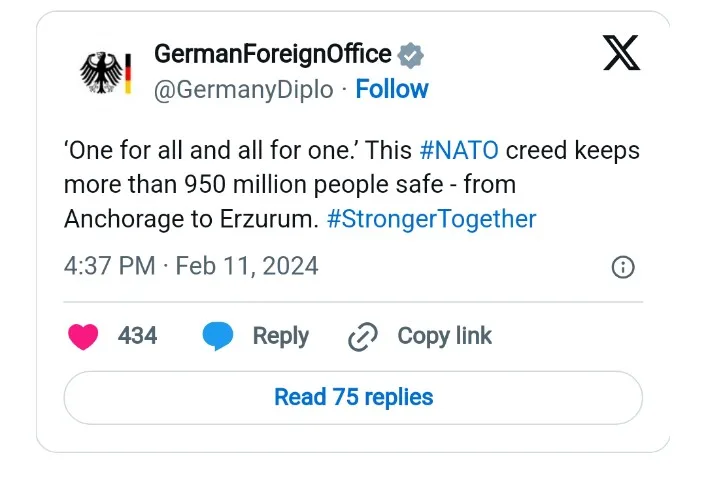This screenshot has height=485, width=706.
Task: Open the GermanForeignOffice profile name
Action: 272,54
